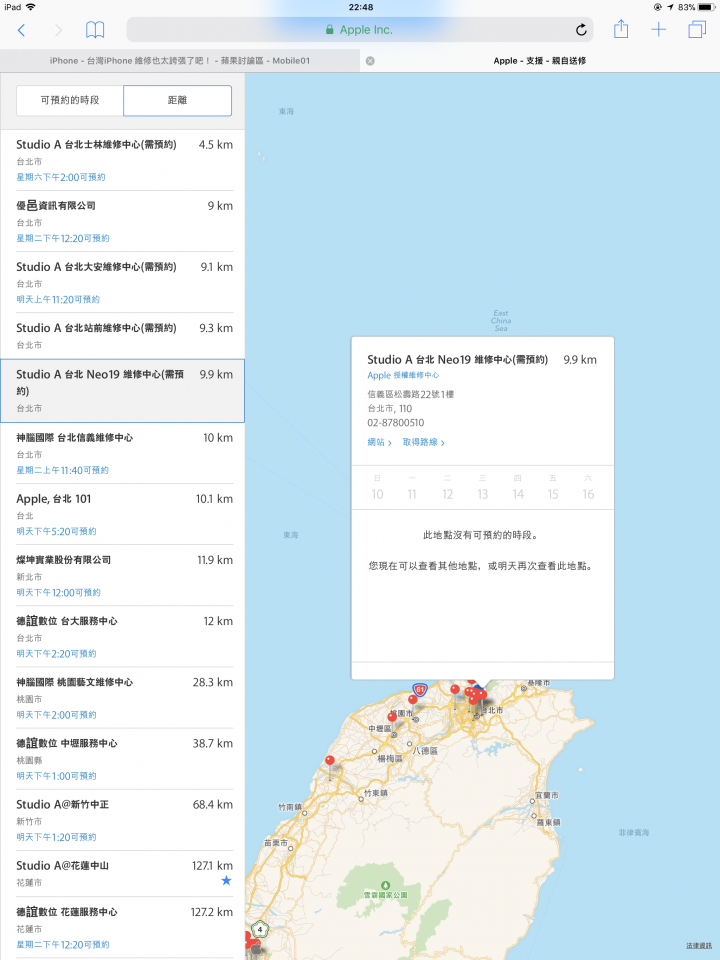Open 明天上午11:20可預約 time slot link

(x=58, y=299)
